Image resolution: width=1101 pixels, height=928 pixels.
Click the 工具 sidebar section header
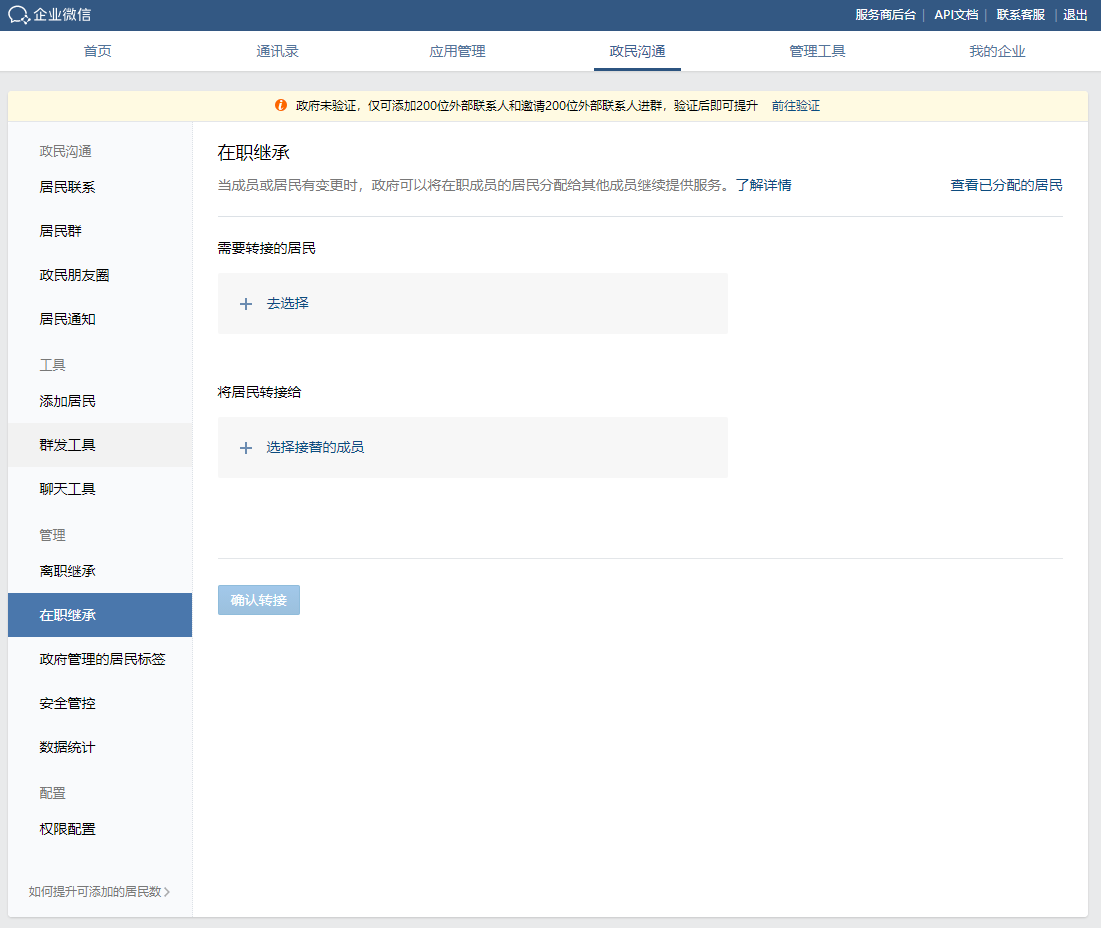(x=53, y=365)
